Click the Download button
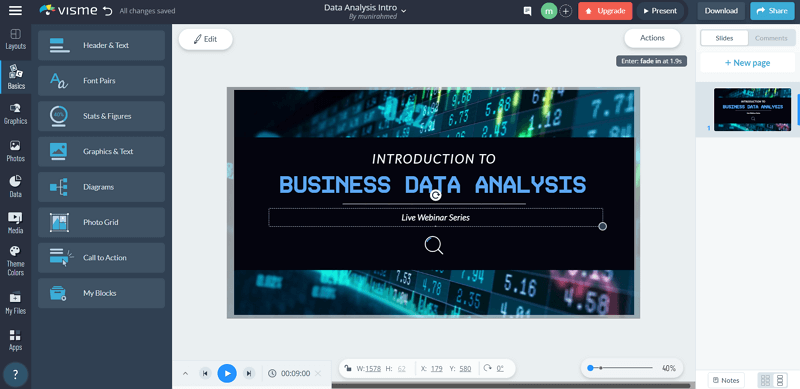The height and width of the screenshot is (389, 800). 721,11
